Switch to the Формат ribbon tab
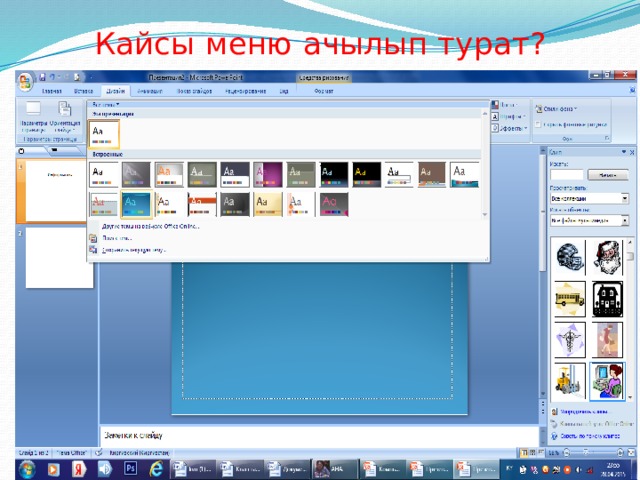 tap(324, 91)
